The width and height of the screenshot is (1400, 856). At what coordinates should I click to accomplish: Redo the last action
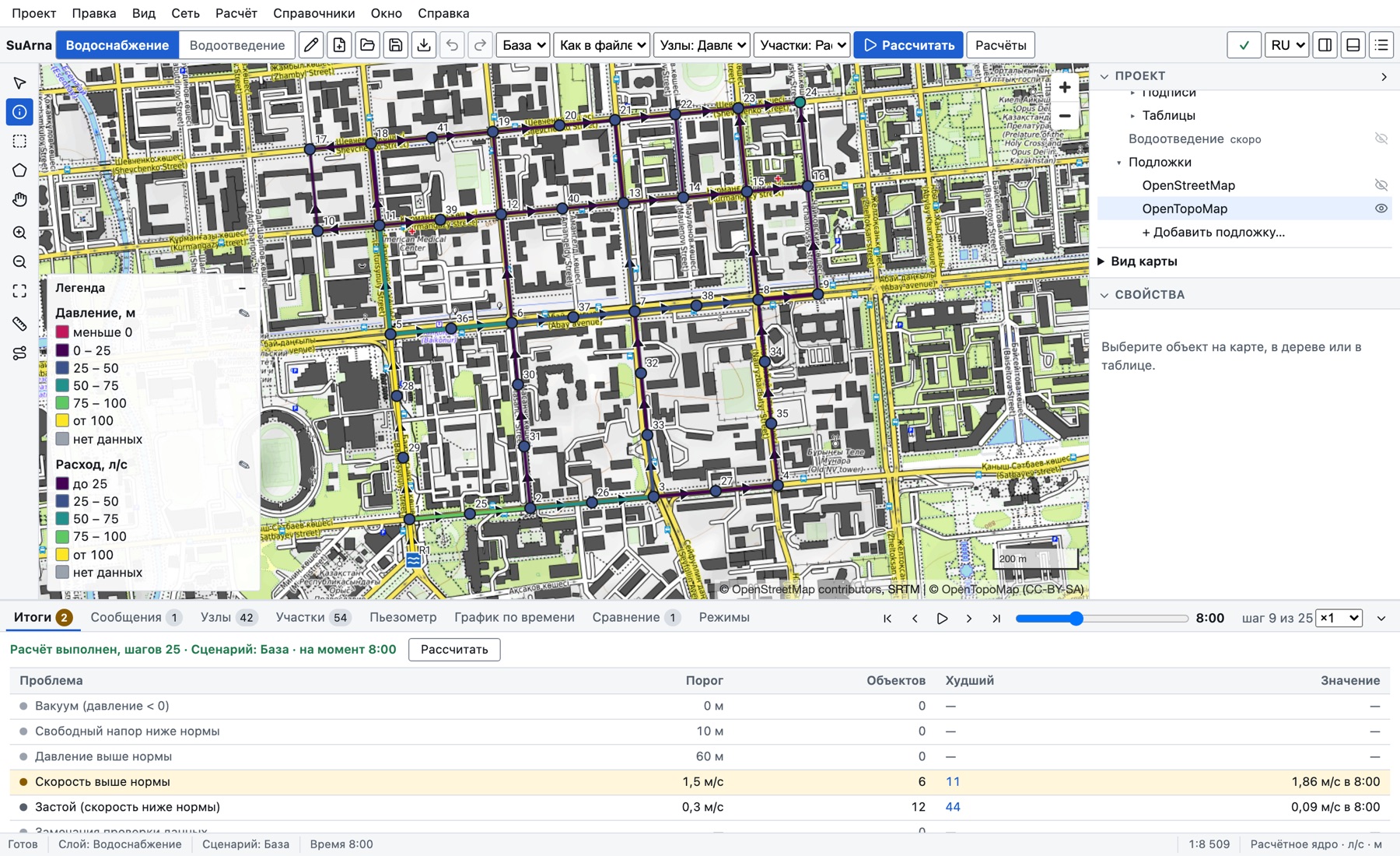pyautogui.click(x=480, y=45)
